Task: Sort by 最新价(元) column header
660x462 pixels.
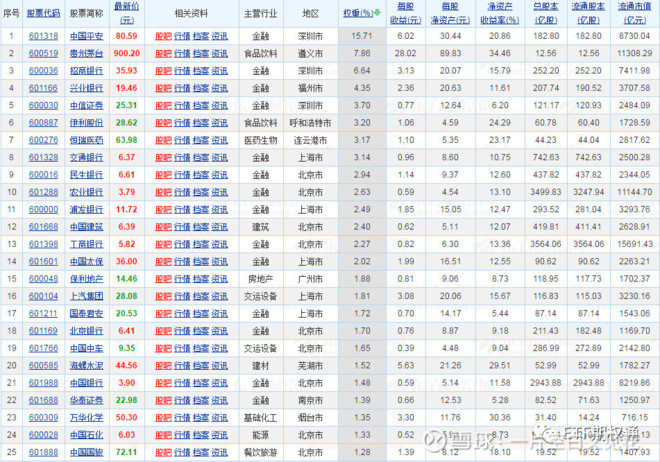Action: [126, 14]
